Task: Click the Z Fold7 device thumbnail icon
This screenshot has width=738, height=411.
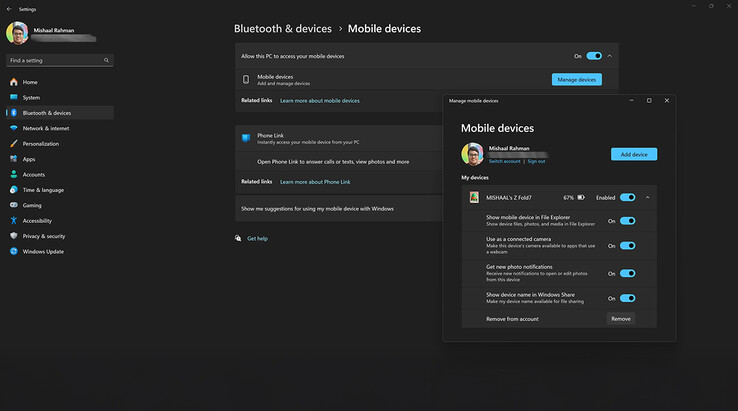Action: click(x=474, y=197)
